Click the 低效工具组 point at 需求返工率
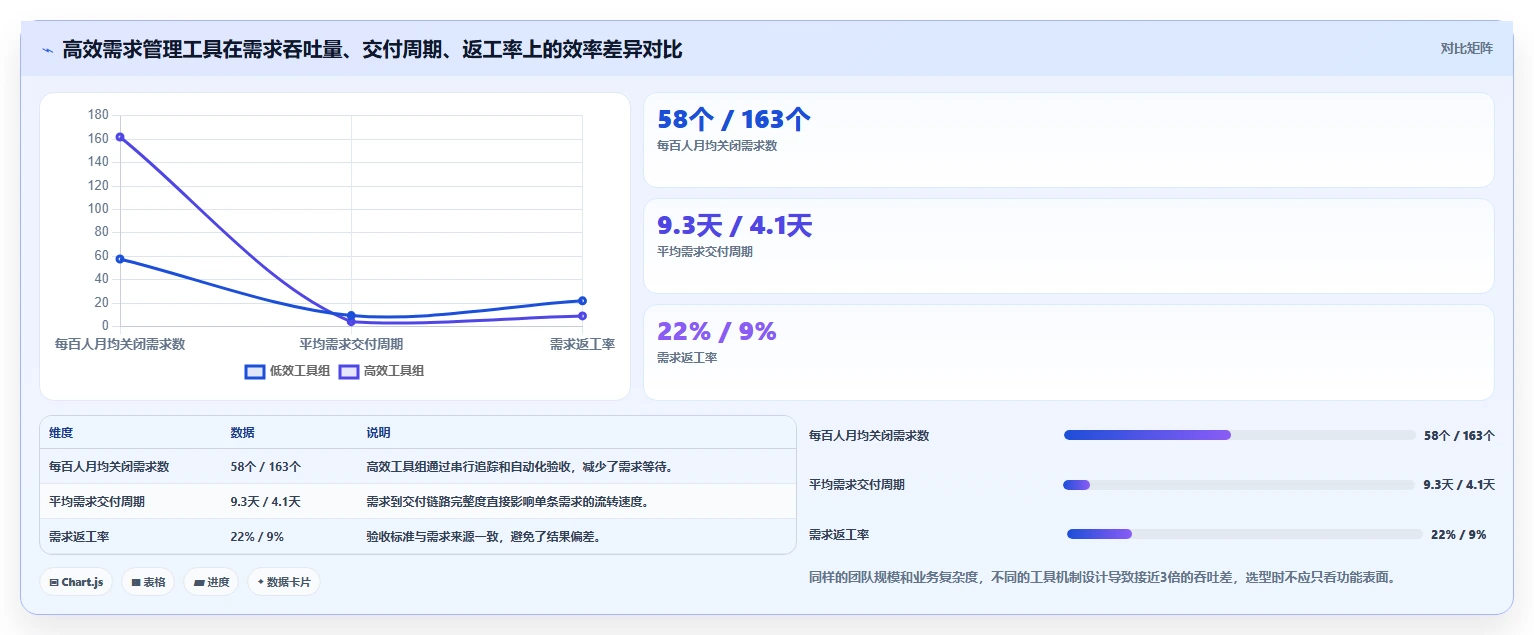 [582, 301]
